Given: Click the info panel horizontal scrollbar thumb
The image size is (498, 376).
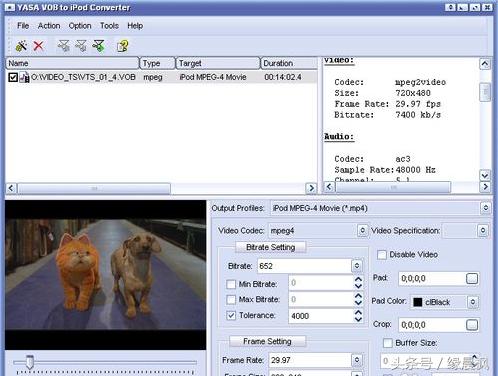Looking at the screenshot, I should coord(393,187).
